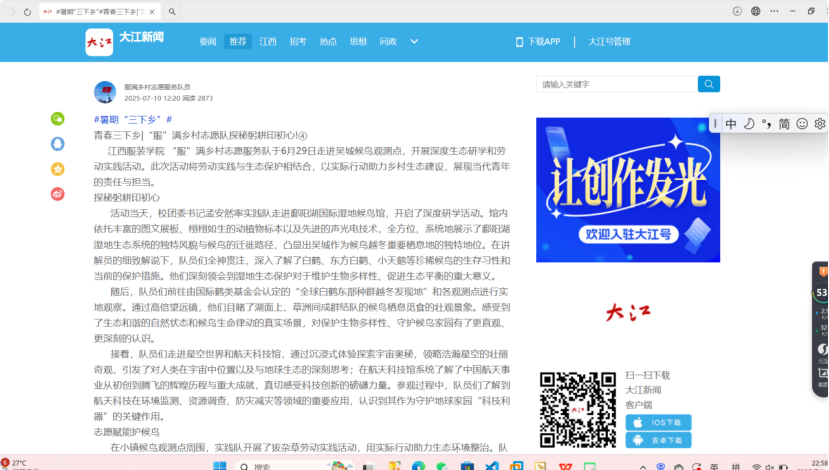
Task: Toggle simplified/traditional Chinese (简)
Action: click(784, 124)
